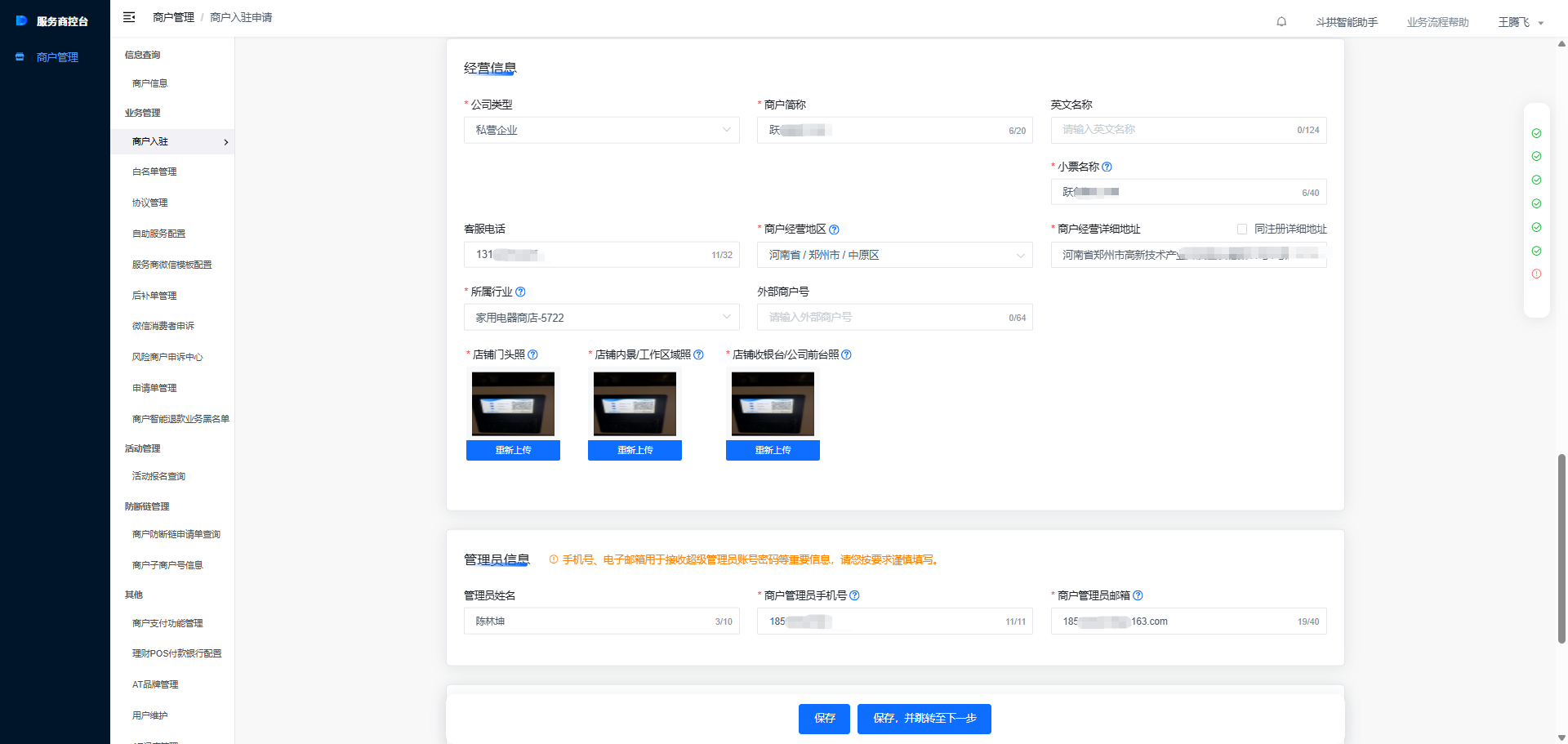
Task: Open the 业务流程帮助 link
Action: click(x=1437, y=22)
